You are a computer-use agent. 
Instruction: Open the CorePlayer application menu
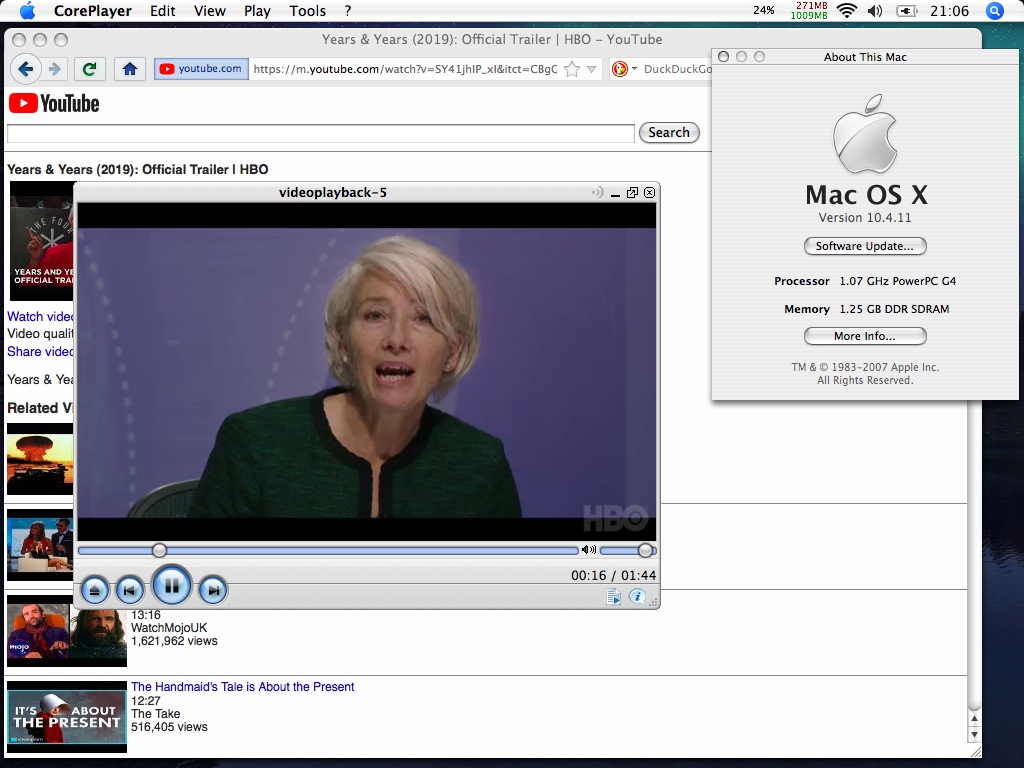point(93,11)
